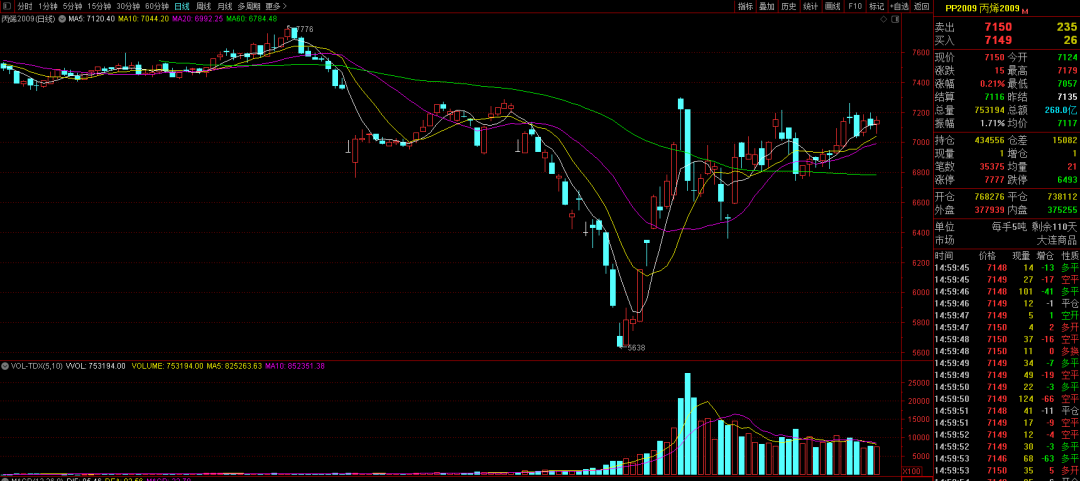
Task: Select the 30分钟 period tab
Action: (128, 6)
